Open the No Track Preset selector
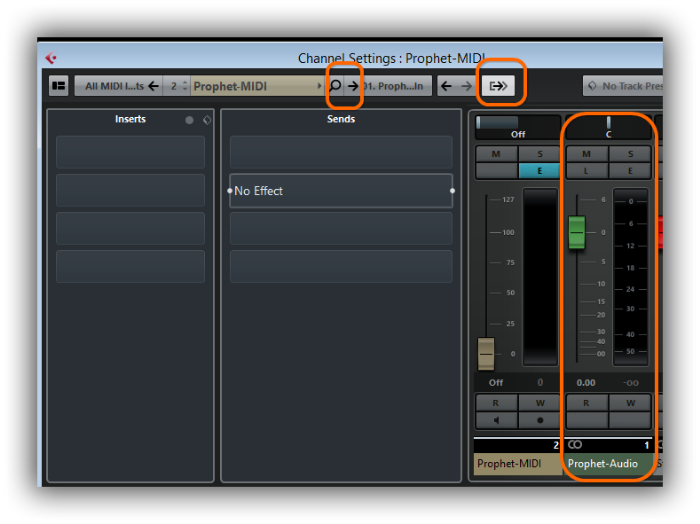 [x=625, y=86]
